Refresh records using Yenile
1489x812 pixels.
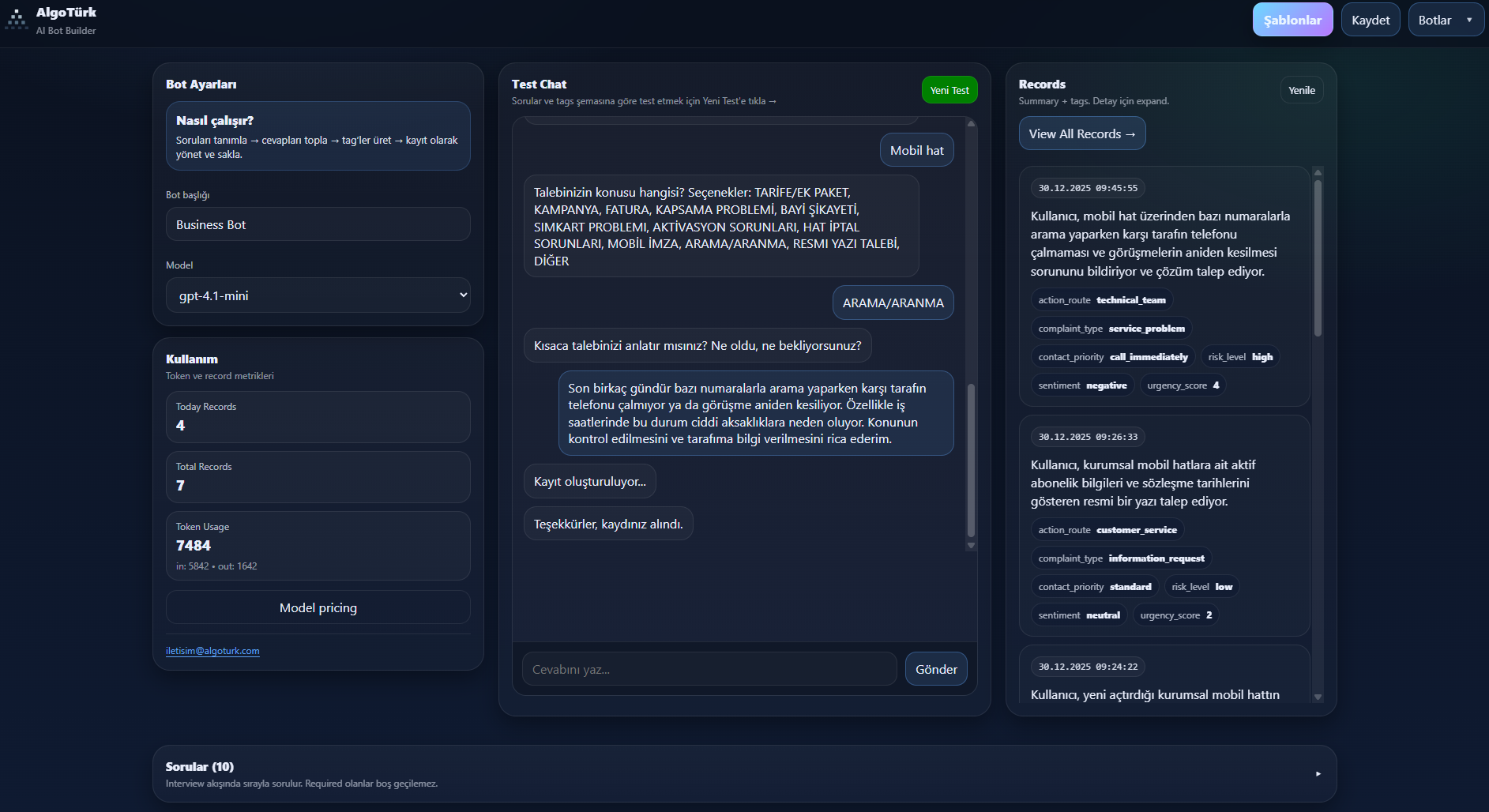[x=1301, y=89]
